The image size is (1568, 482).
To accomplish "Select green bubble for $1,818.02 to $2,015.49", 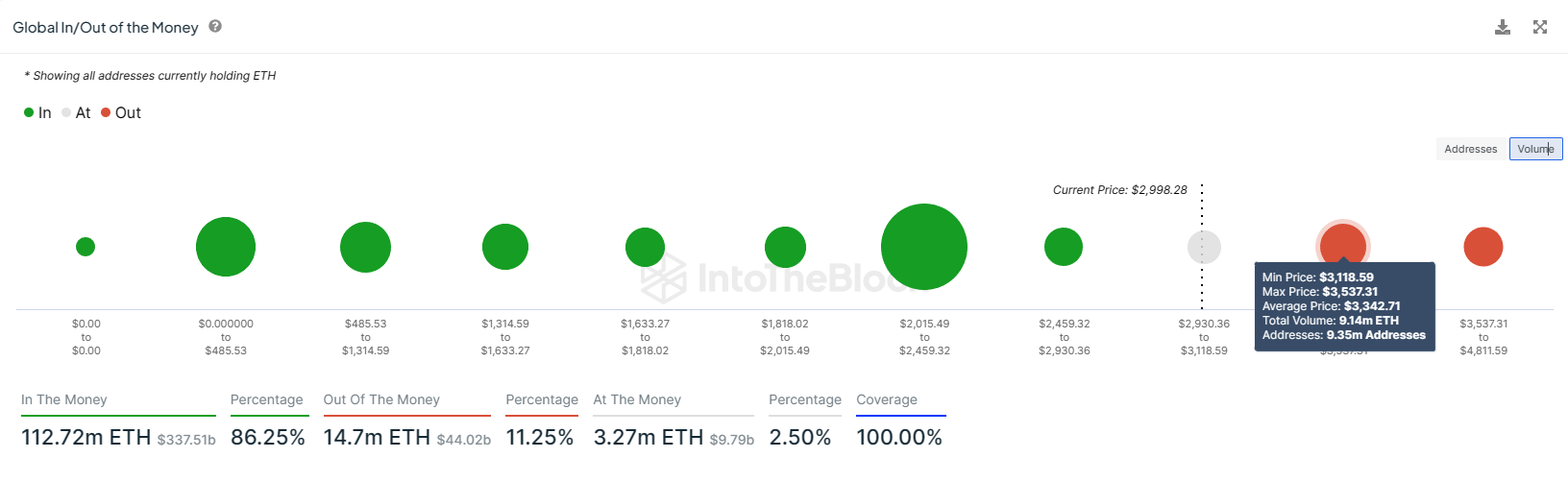I will point(785,247).
